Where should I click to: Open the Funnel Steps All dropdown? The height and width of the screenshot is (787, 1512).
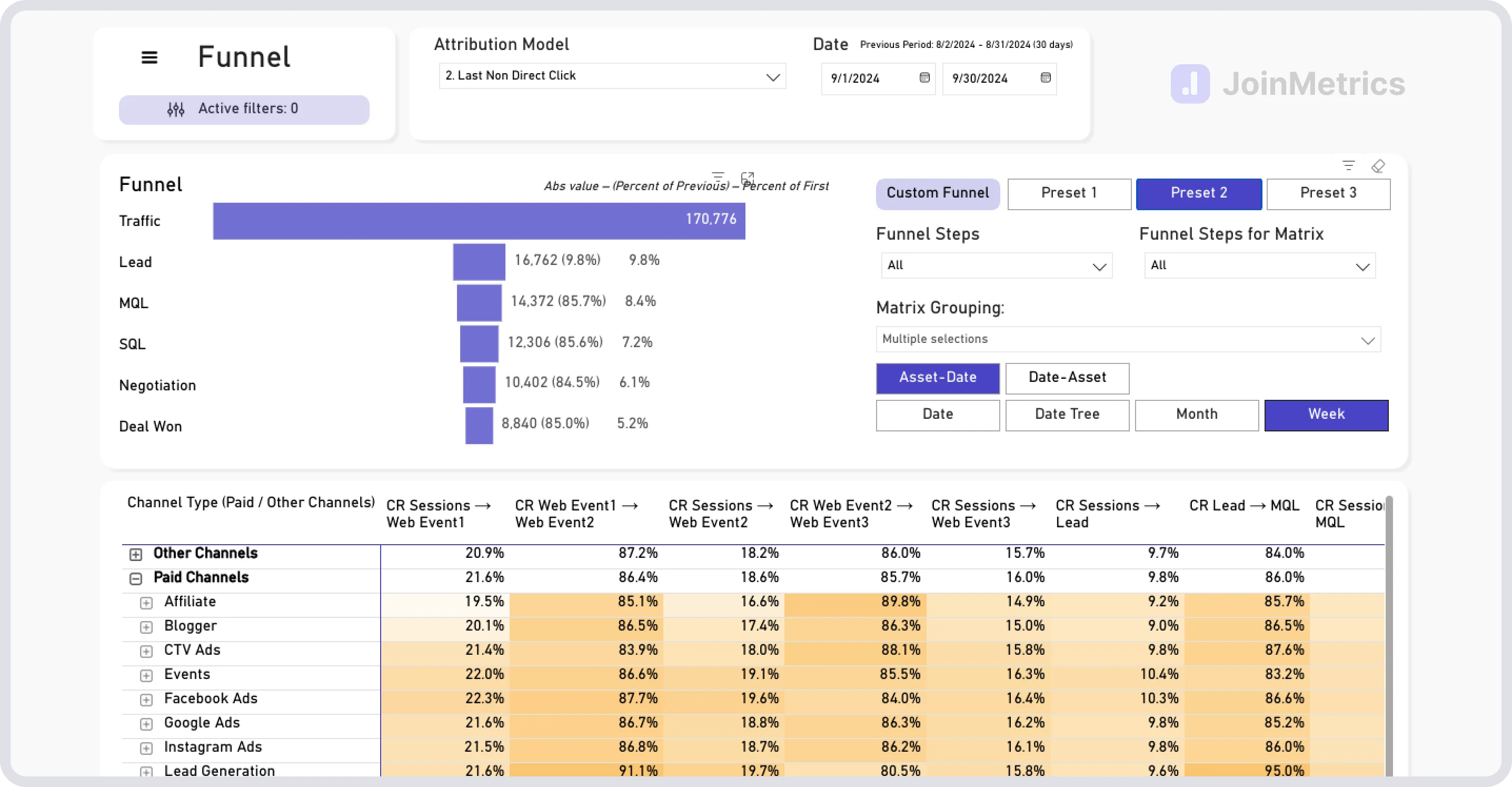click(x=996, y=265)
